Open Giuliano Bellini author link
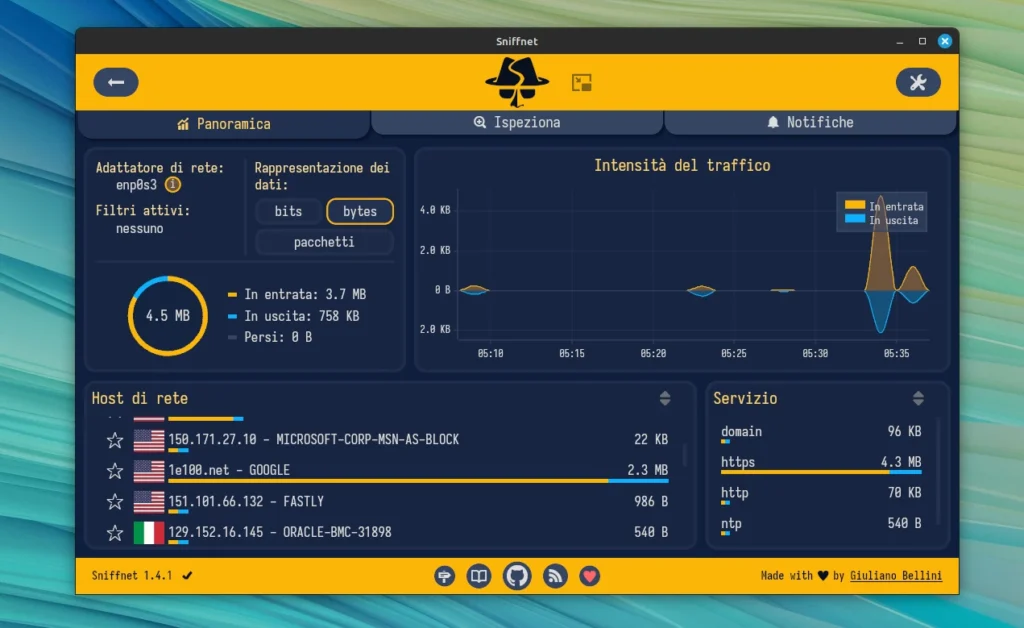The width and height of the screenshot is (1024, 628). point(895,576)
